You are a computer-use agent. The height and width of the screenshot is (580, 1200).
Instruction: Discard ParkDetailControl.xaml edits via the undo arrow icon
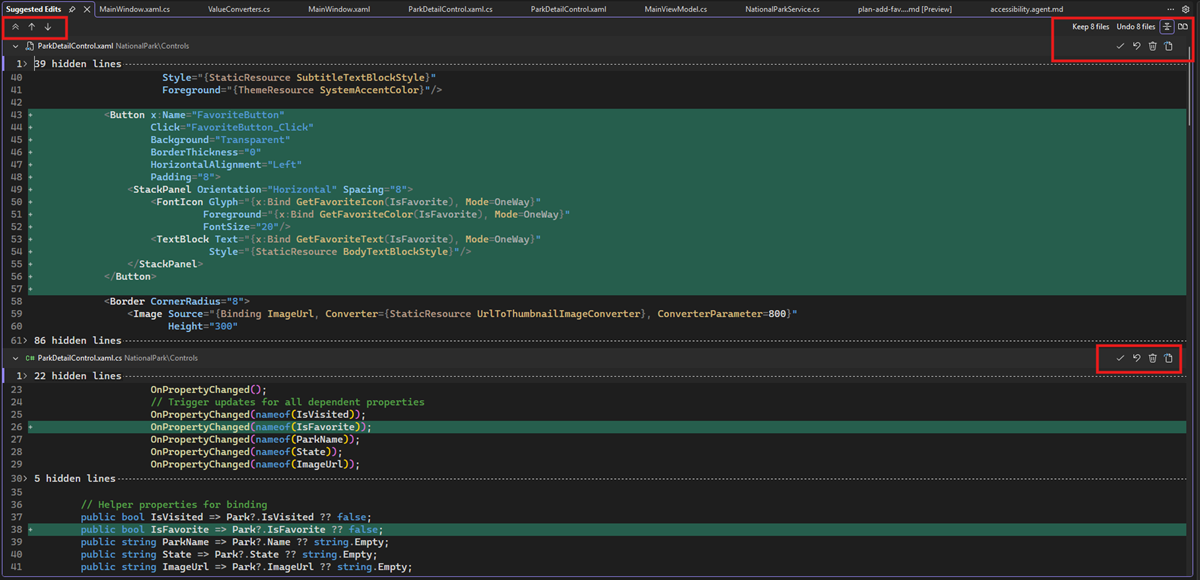[x=1137, y=46]
